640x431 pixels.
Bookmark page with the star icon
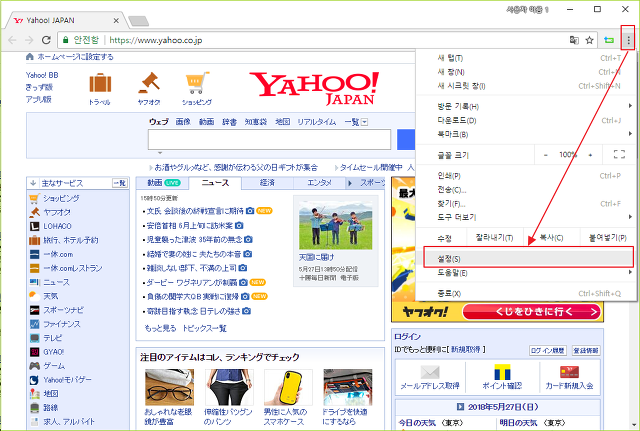[589, 40]
